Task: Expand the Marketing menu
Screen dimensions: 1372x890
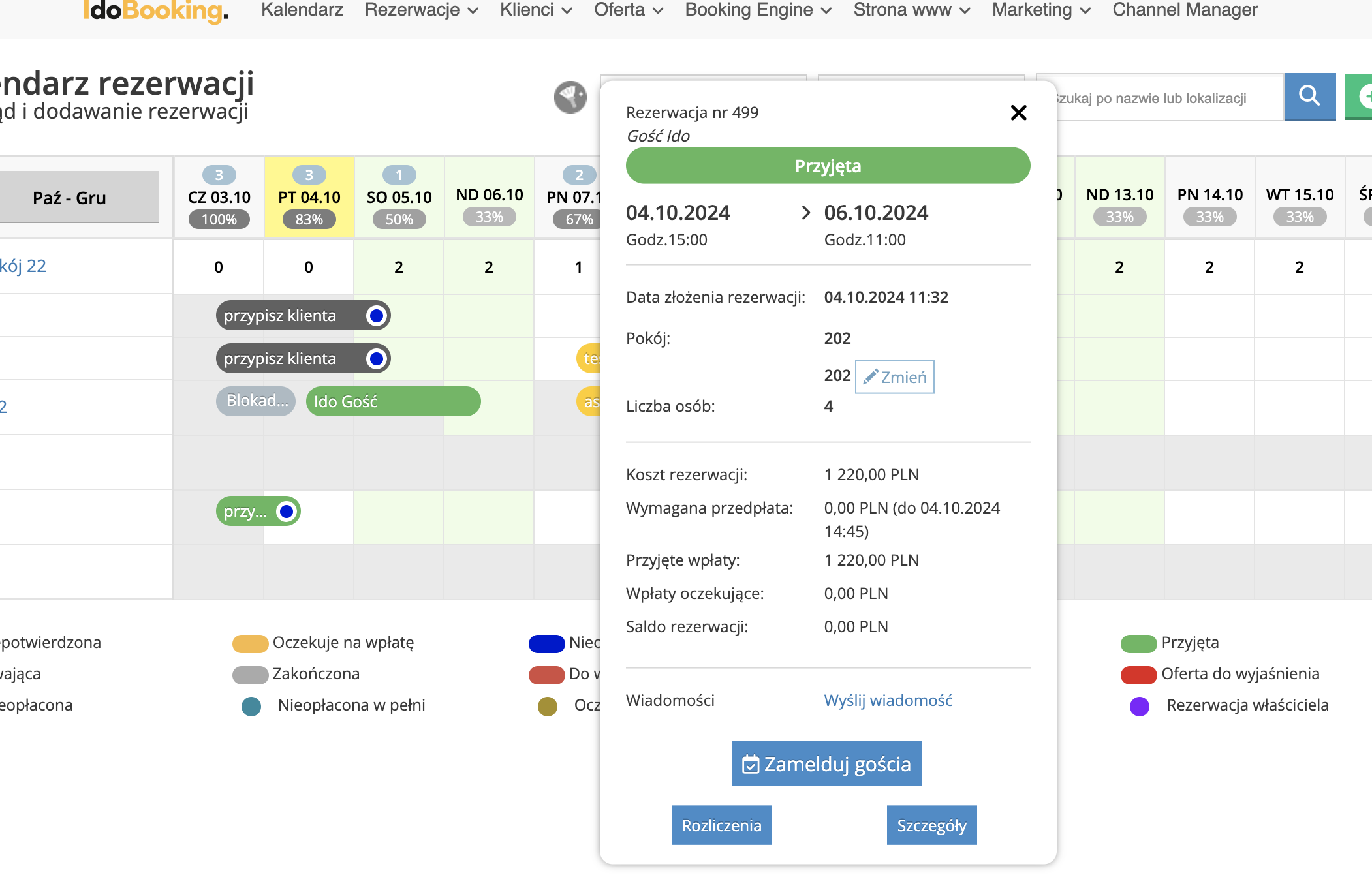Action: point(1042,10)
